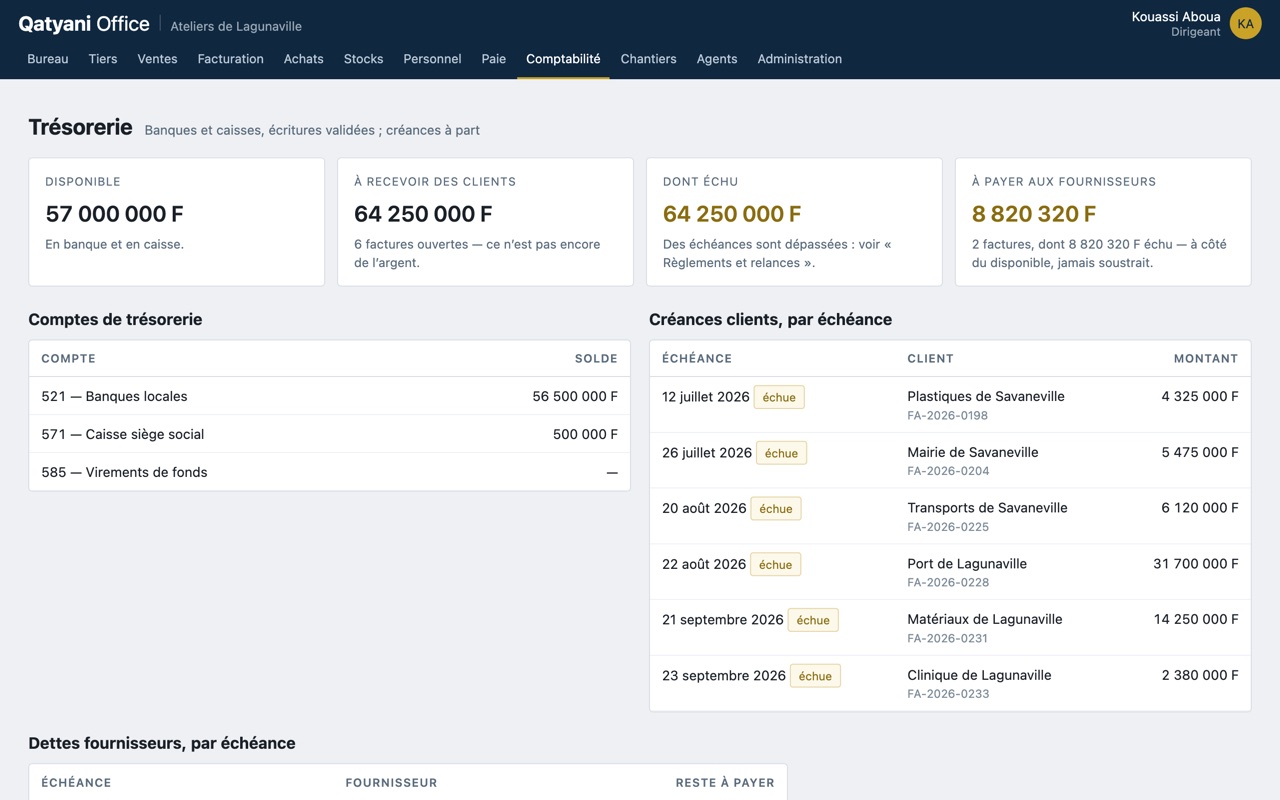Select the Dont échu summary card
Image resolution: width=1280 pixels, height=800 pixels.
794,222
